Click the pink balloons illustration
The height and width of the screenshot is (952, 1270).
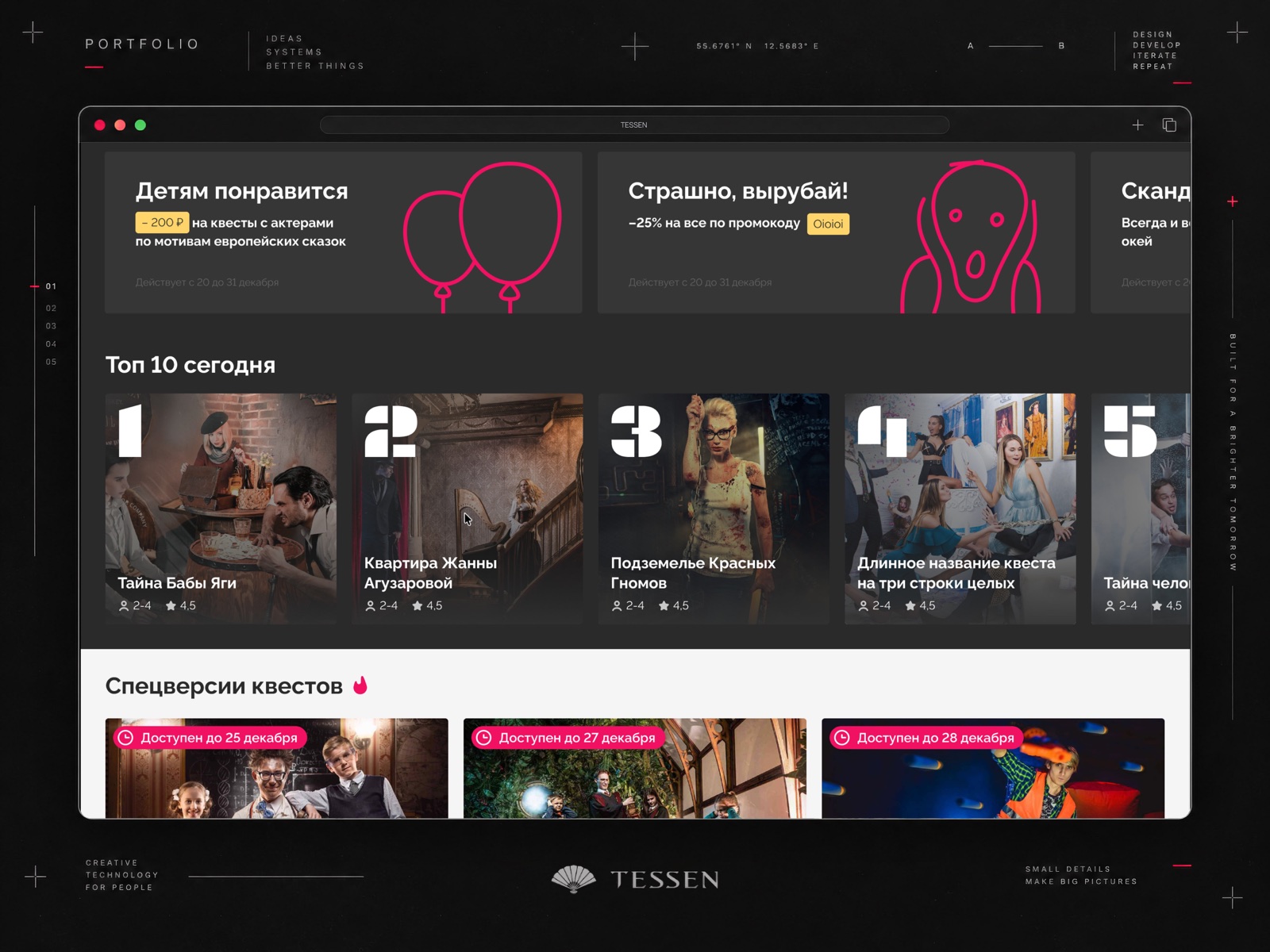pos(482,236)
